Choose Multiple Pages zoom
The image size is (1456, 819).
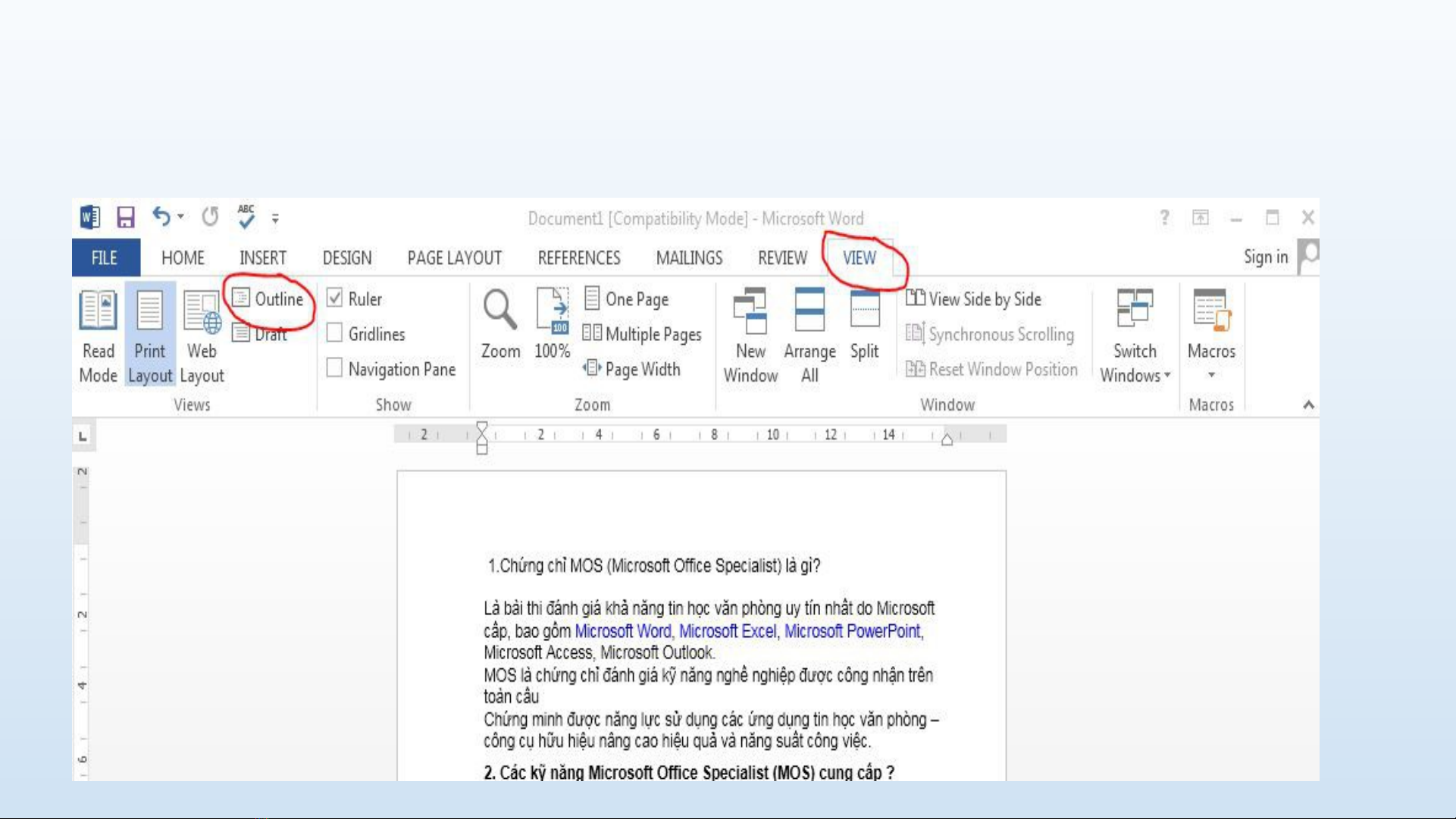[642, 334]
